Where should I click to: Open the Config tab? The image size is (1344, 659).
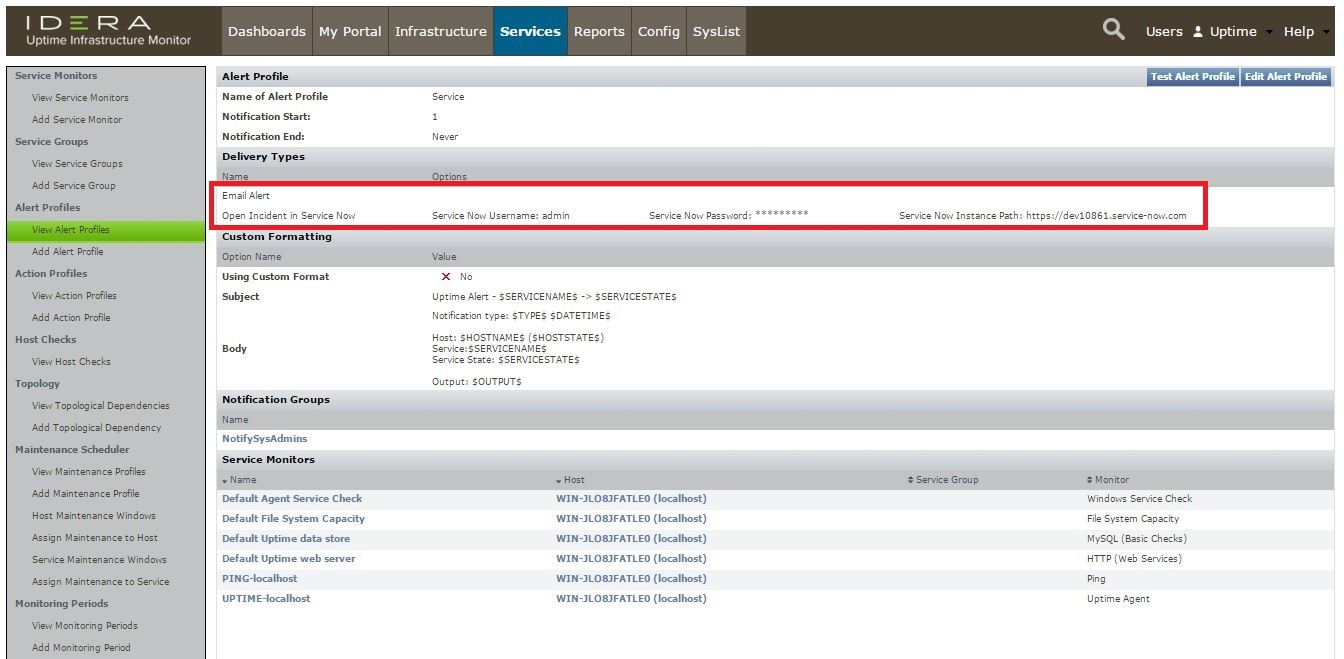[x=659, y=31]
